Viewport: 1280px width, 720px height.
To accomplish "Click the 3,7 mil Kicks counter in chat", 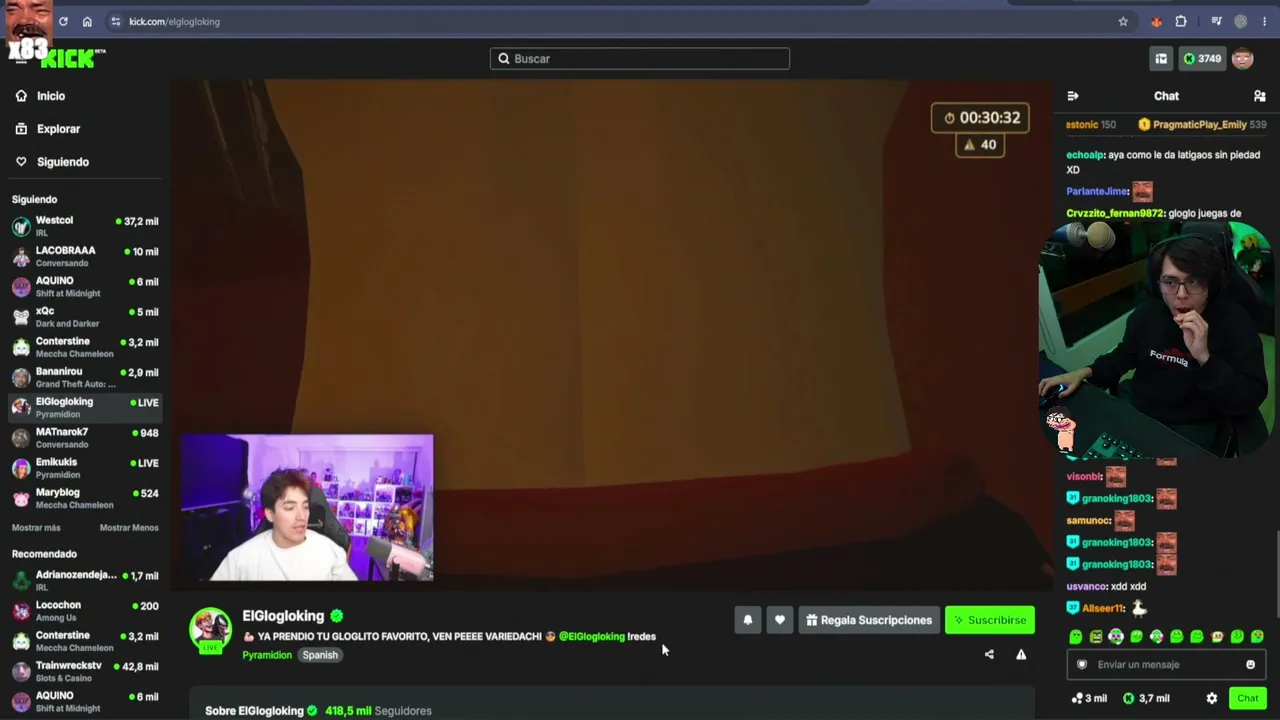I will [x=1146, y=699].
